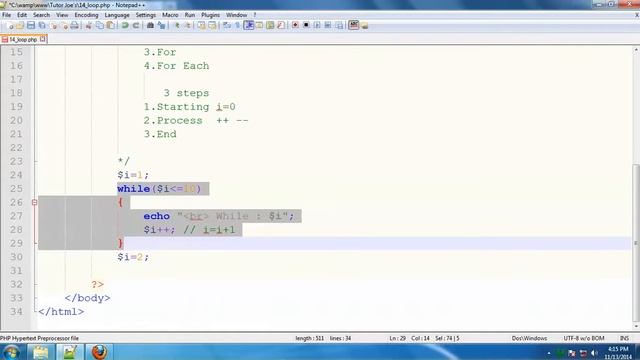Image resolution: width=640 pixels, height=360 pixels.
Task: Collapse the code fold at line 26
Action: [35, 202]
